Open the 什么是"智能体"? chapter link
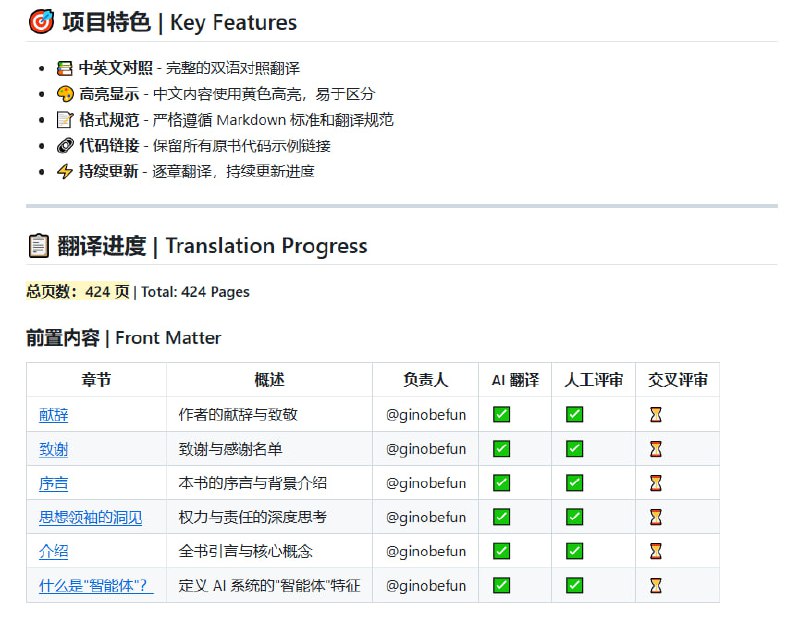 [x=95, y=585]
